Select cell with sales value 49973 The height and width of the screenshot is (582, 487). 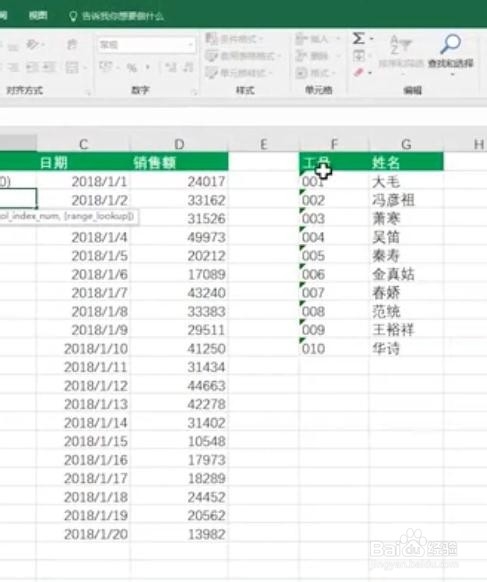coord(179,237)
